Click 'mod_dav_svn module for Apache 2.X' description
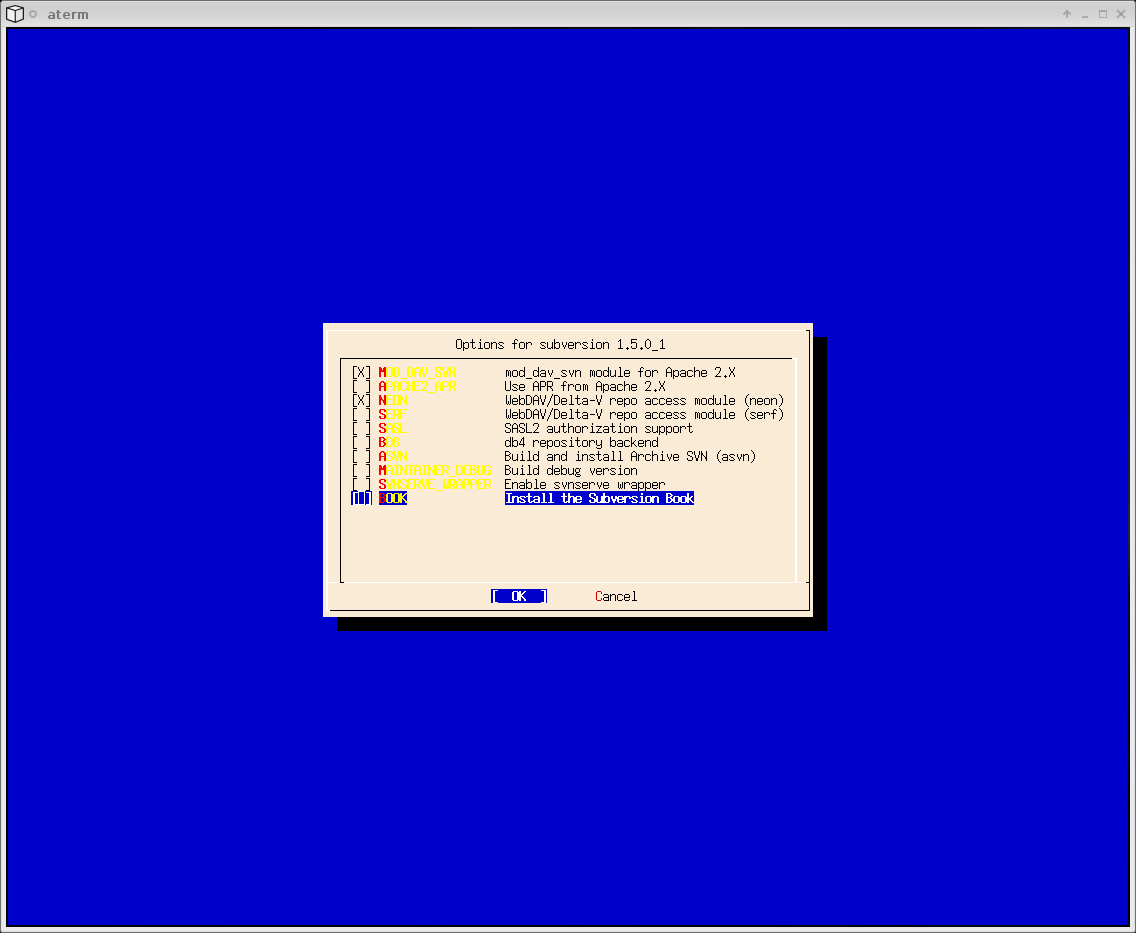Viewport: 1136px width, 933px height. click(x=620, y=372)
